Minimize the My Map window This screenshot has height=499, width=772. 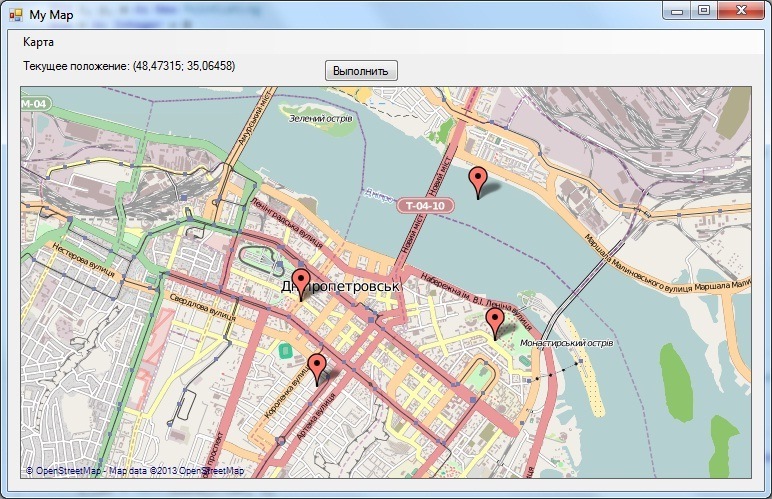pos(677,10)
